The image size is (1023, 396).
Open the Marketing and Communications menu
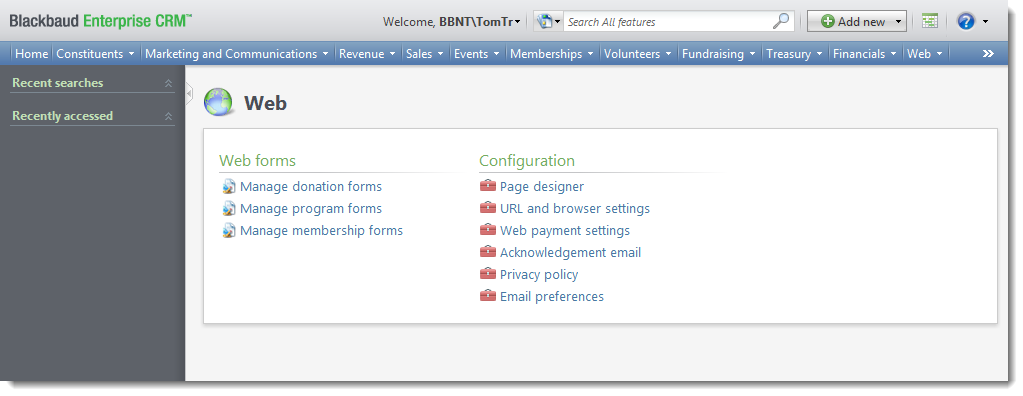237,54
